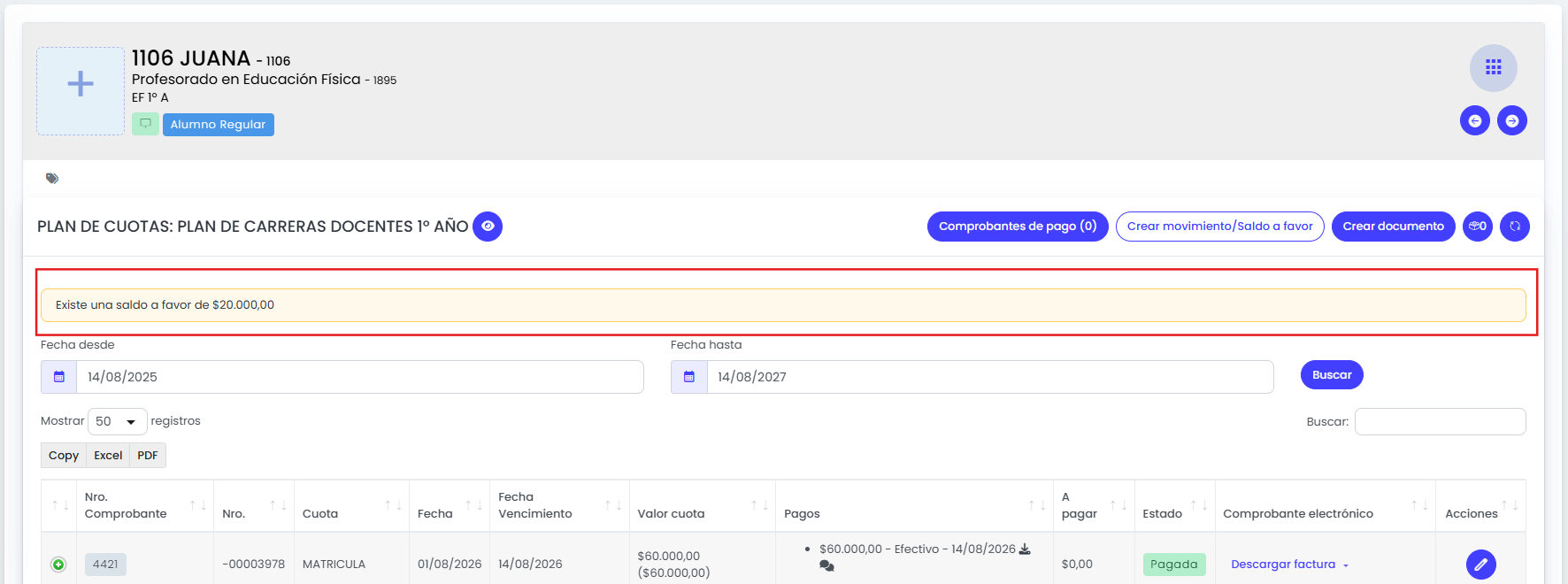Go to the next student with right arrow
Screen dimensions: 1568x584
1512,120
